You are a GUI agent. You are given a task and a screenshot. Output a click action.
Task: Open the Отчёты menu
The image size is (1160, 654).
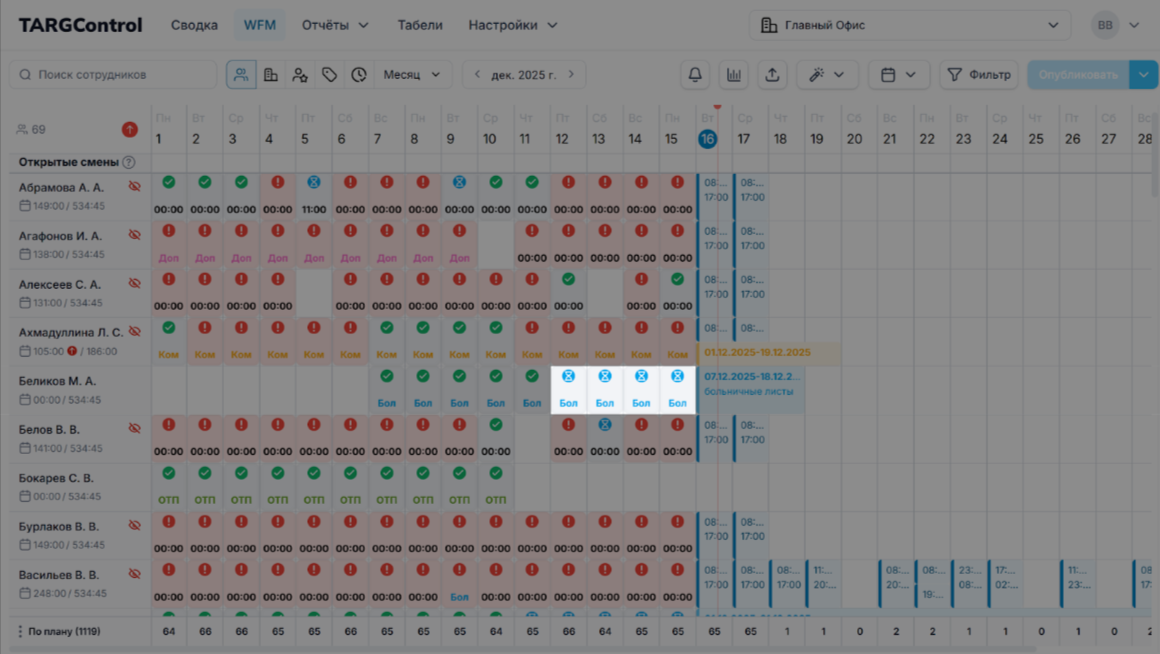click(335, 25)
